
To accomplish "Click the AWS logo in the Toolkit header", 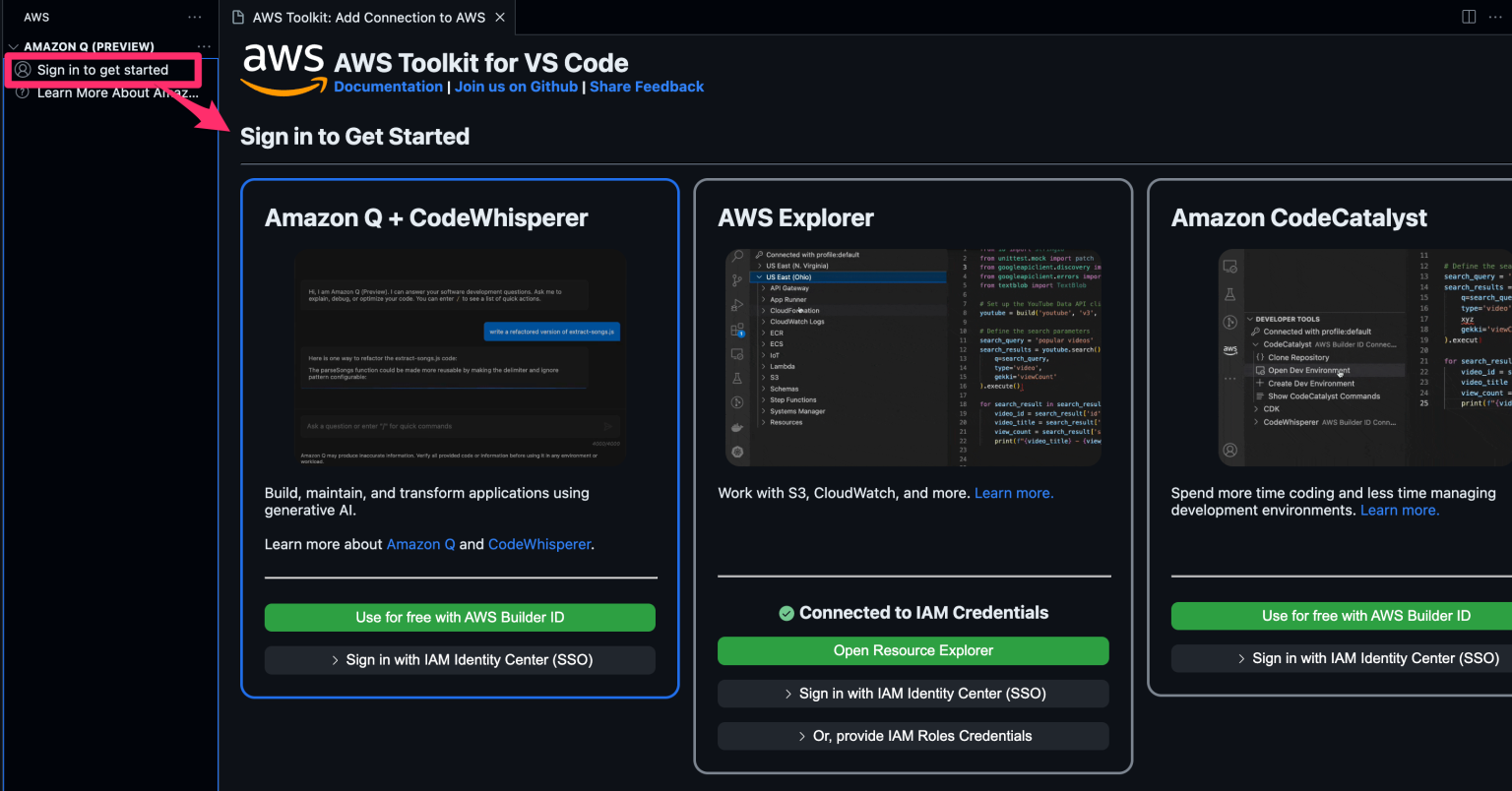I will tap(283, 67).
